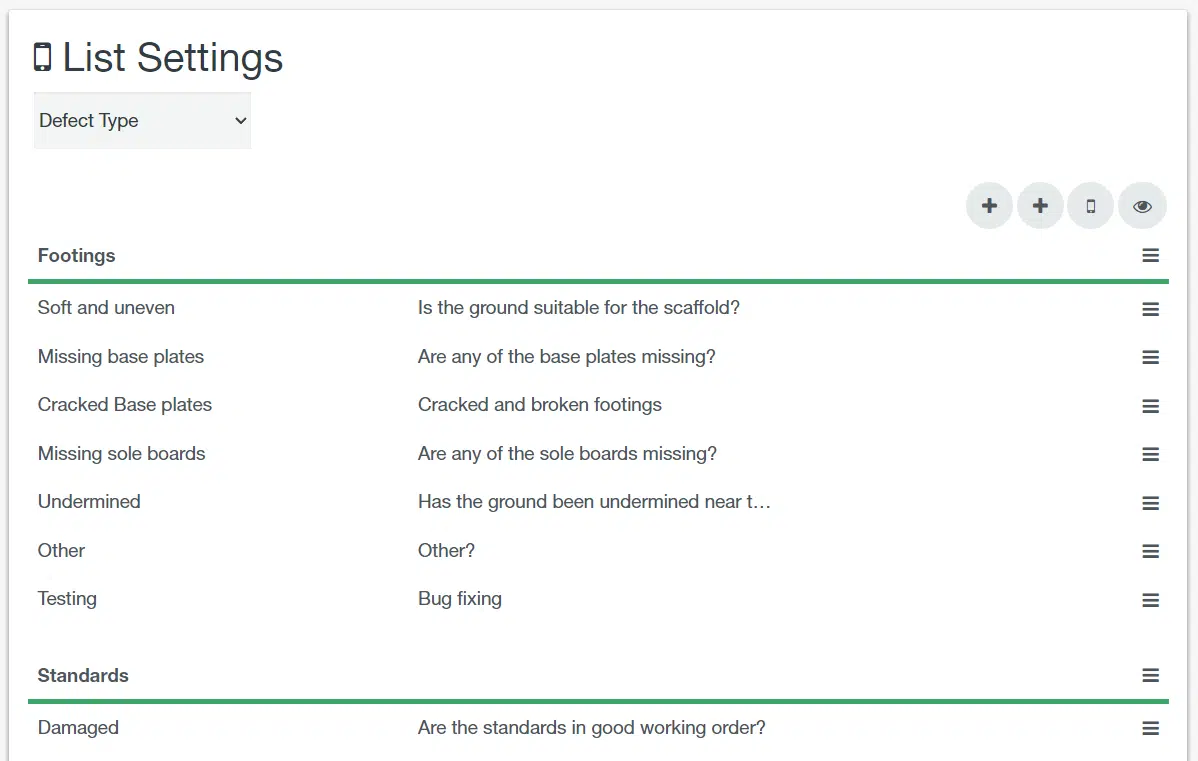
Task: Open the Soft and uneven row menu
Action: (x=1150, y=309)
